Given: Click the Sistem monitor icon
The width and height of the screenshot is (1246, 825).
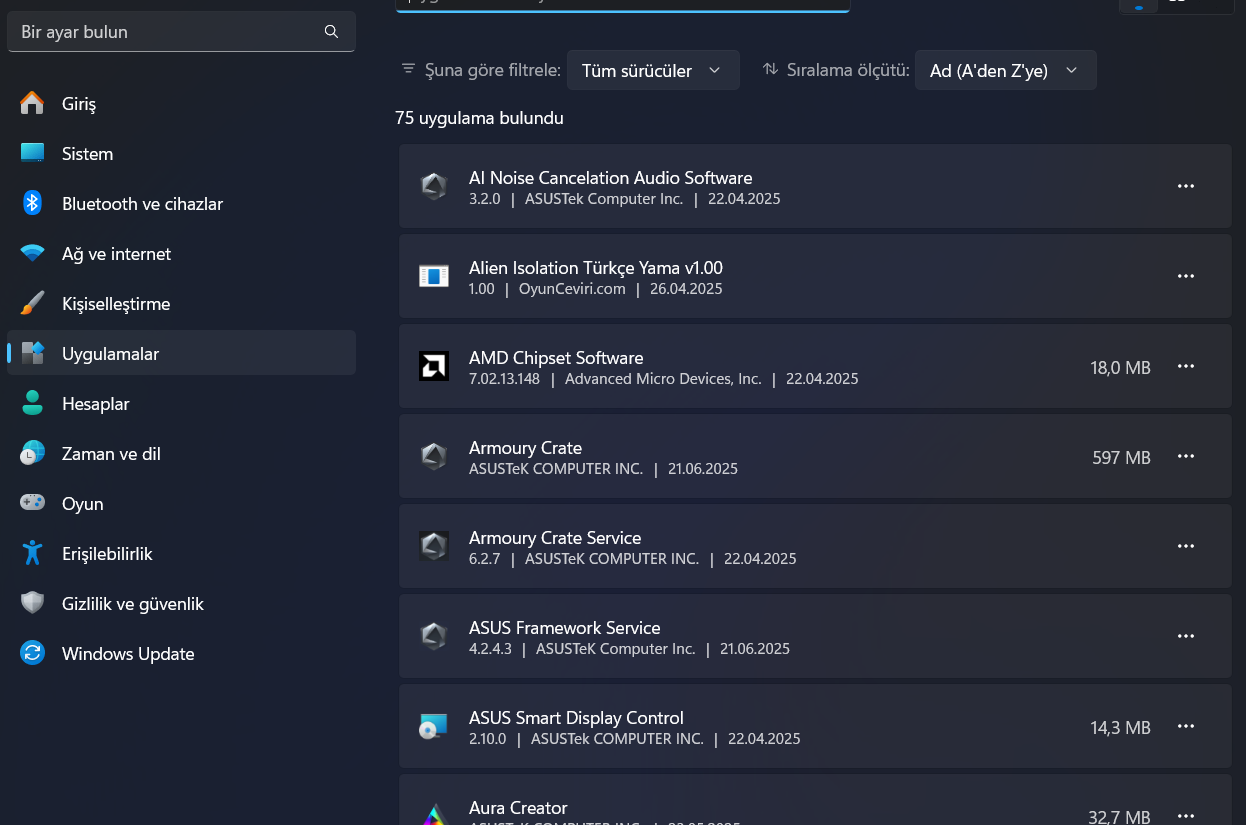Looking at the screenshot, I should (x=32, y=153).
